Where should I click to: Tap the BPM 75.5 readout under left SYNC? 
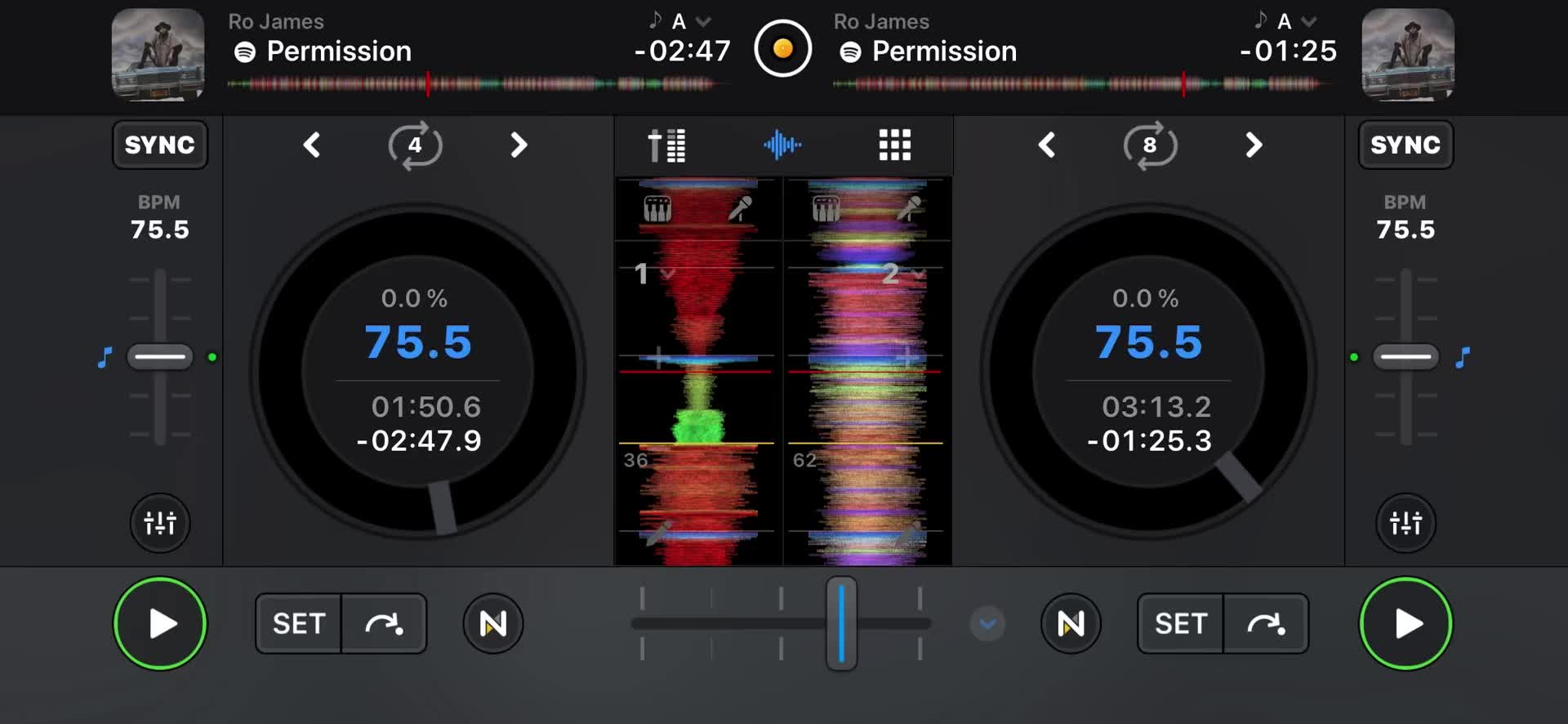[x=159, y=230]
